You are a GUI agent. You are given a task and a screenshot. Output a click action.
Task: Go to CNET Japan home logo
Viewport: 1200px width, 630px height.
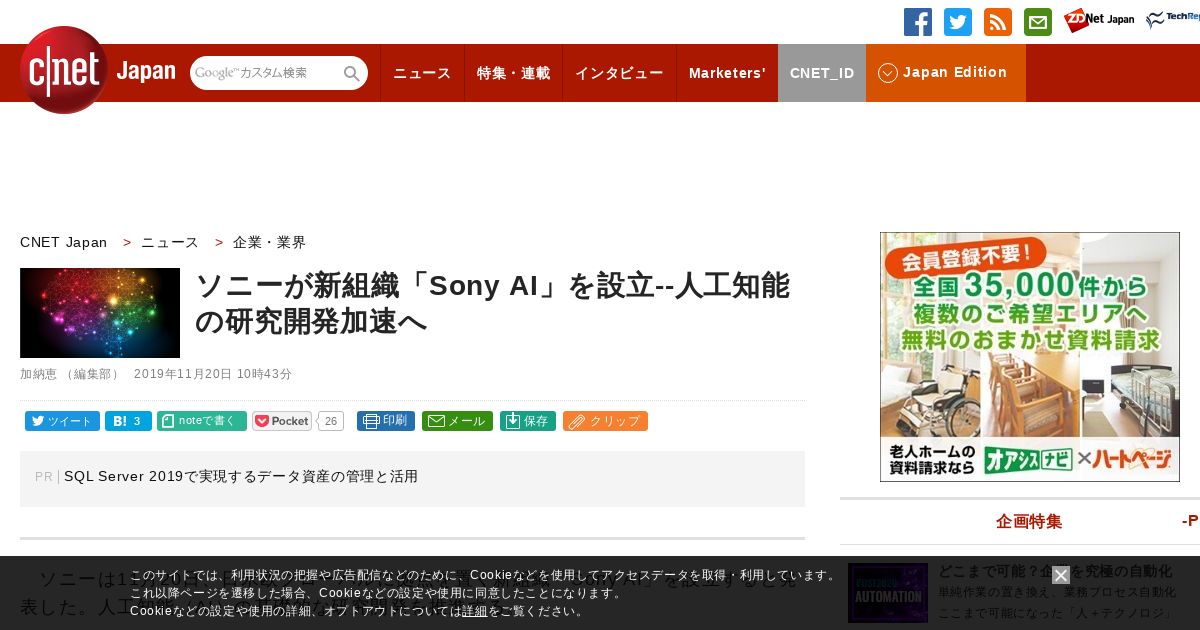97,71
